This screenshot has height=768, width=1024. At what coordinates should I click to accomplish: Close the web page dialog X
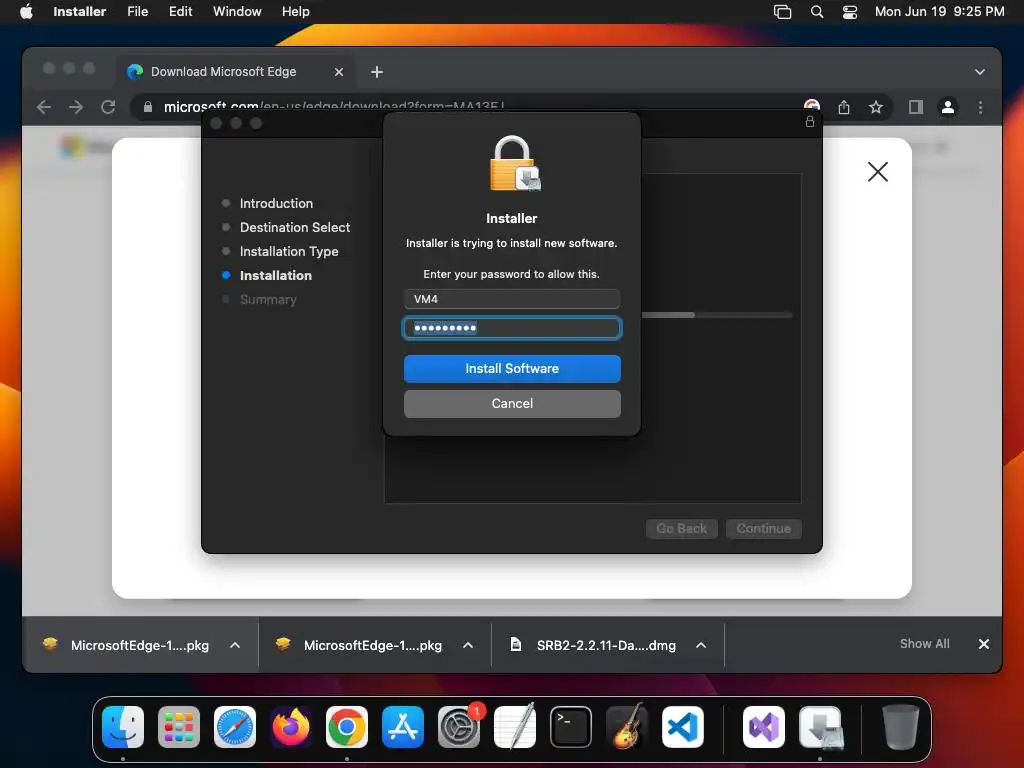click(878, 172)
